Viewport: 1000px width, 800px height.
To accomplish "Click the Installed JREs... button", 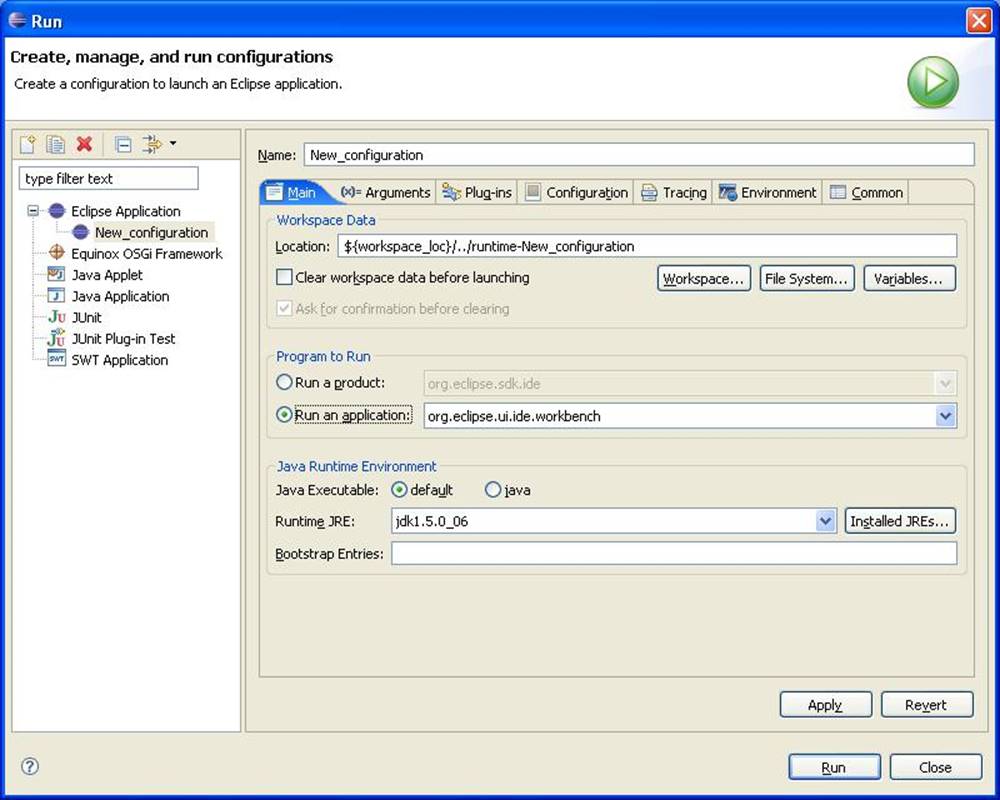I will [901, 521].
